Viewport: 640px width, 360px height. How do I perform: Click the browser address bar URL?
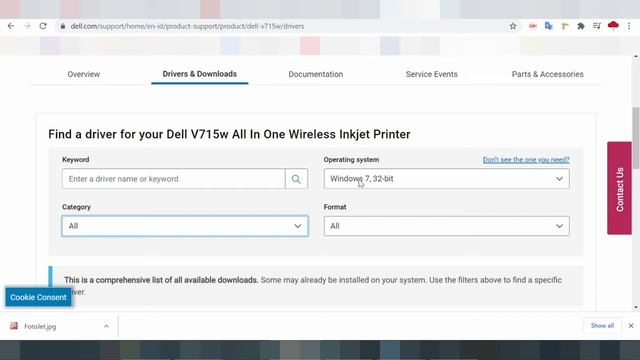coord(187,26)
